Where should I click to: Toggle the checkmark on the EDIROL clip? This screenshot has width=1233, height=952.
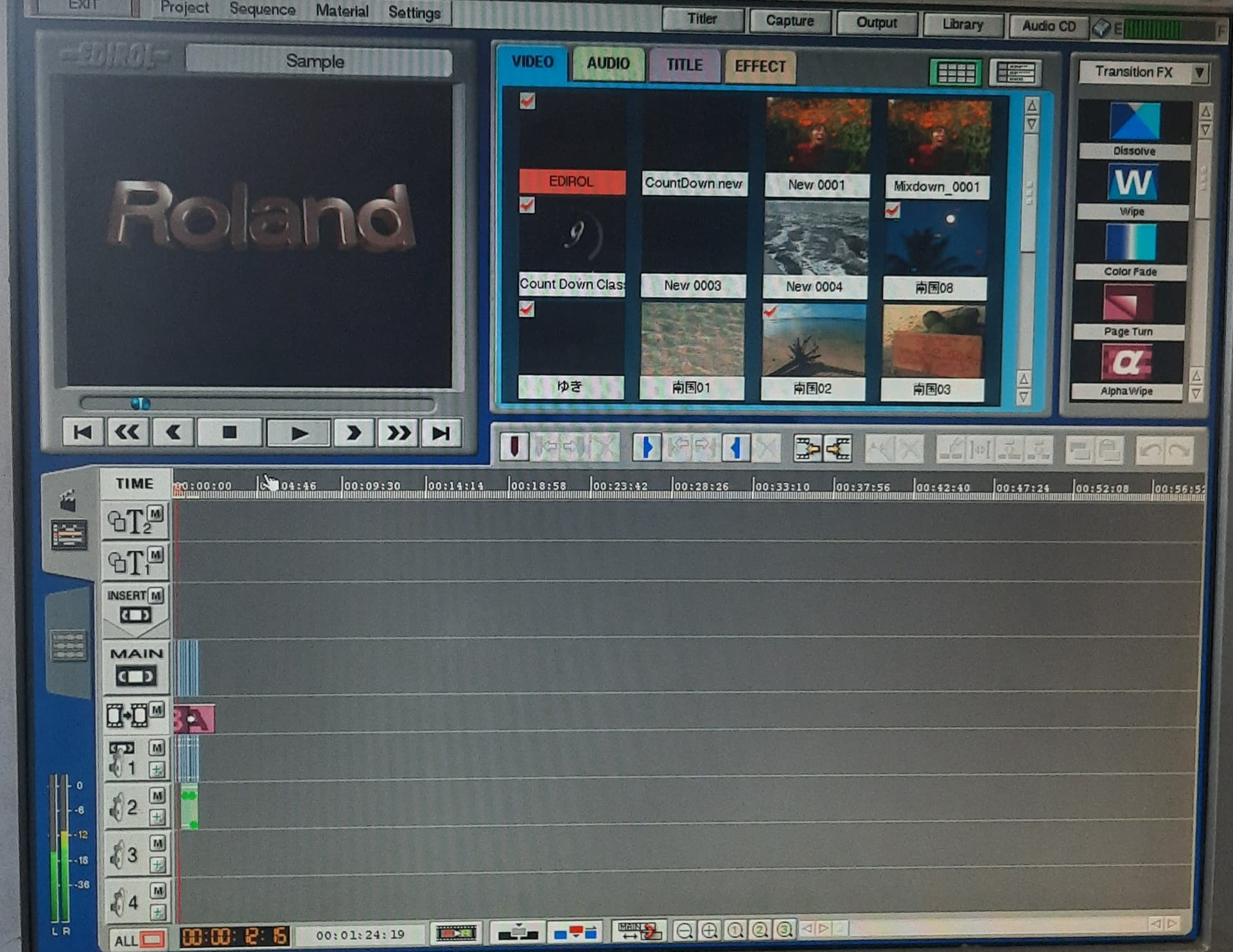tap(527, 101)
